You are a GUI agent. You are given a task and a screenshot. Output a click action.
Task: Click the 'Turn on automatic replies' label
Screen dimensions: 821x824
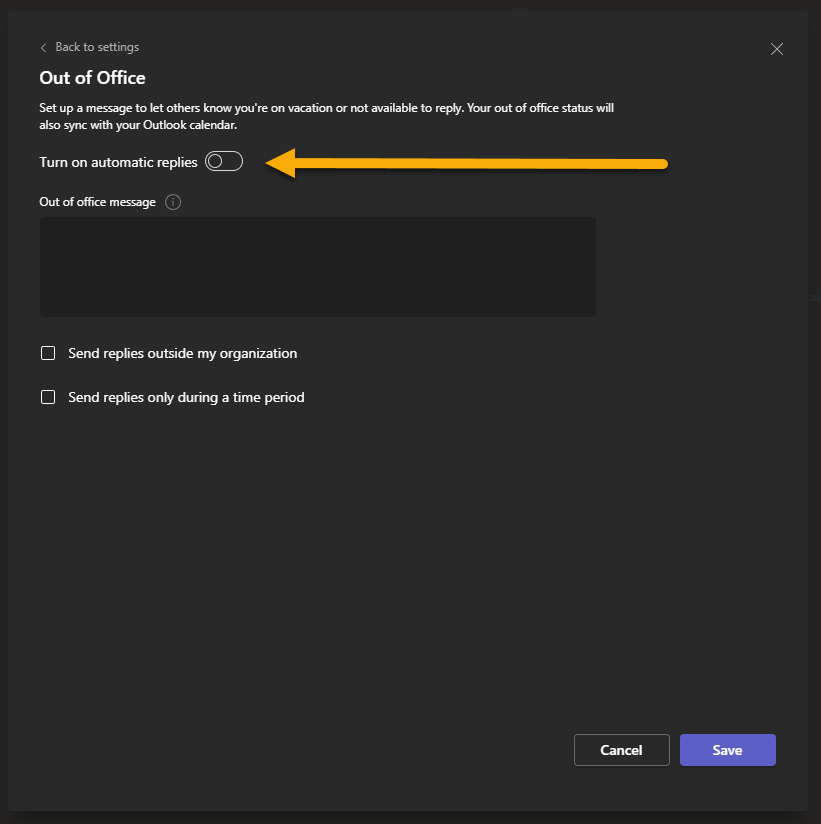(118, 162)
